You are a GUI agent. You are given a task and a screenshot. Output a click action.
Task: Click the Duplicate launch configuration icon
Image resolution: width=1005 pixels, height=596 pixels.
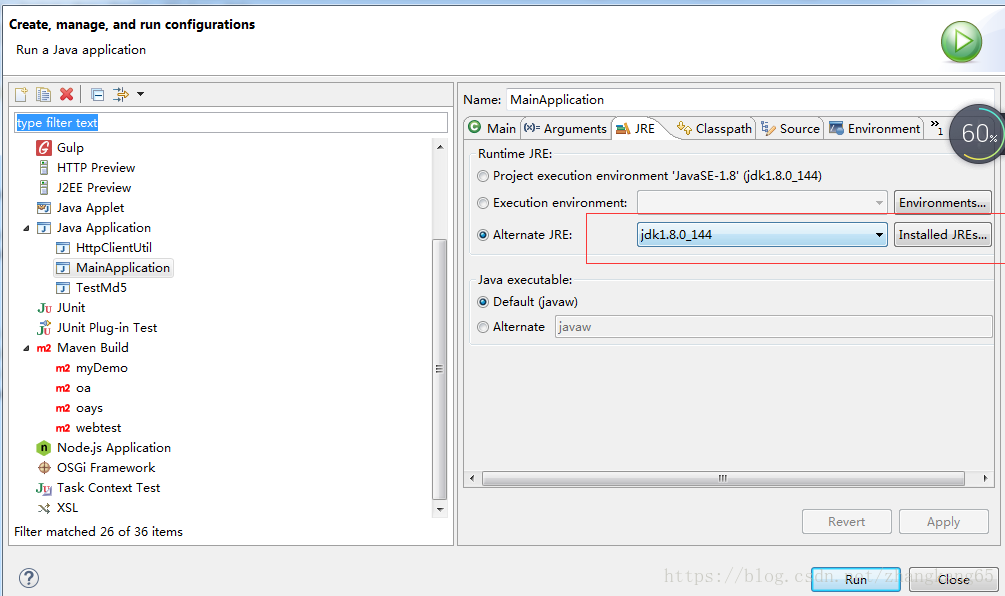pyautogui.click(x=43, y=95)
